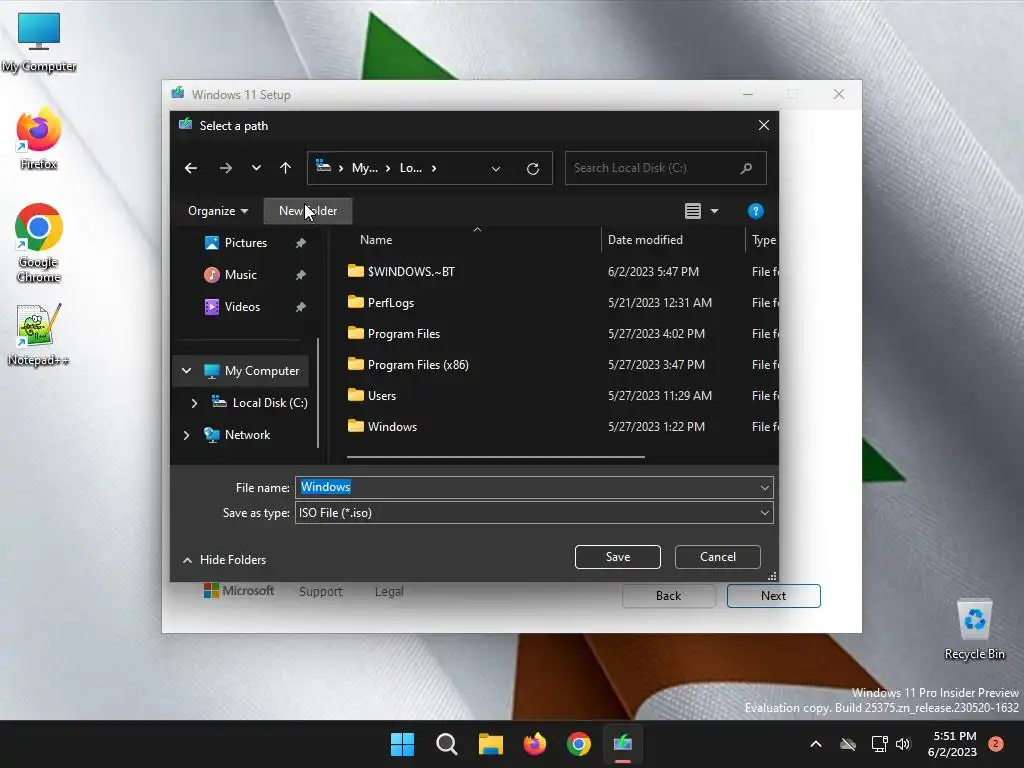Click the Windows Setup taskbar icon
This screenshot has width=1024, height=768.
click(x=622, y=744)
